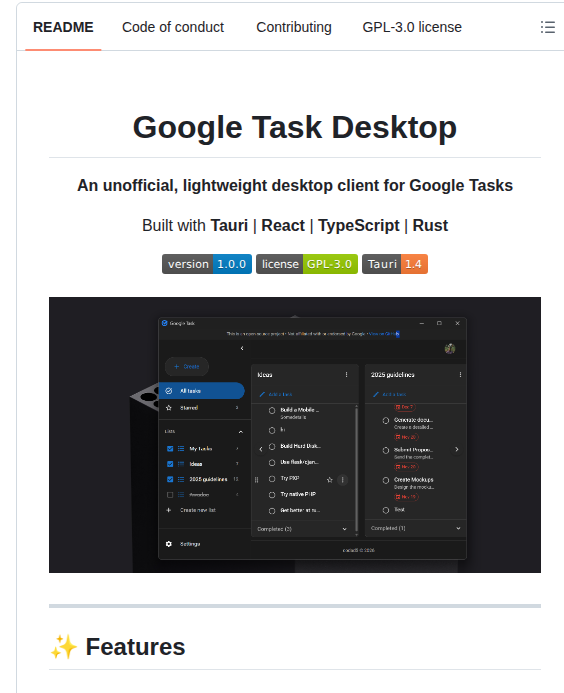
Task: Click the license GPL-3.0 badge
Action: [x=307, y=264]
